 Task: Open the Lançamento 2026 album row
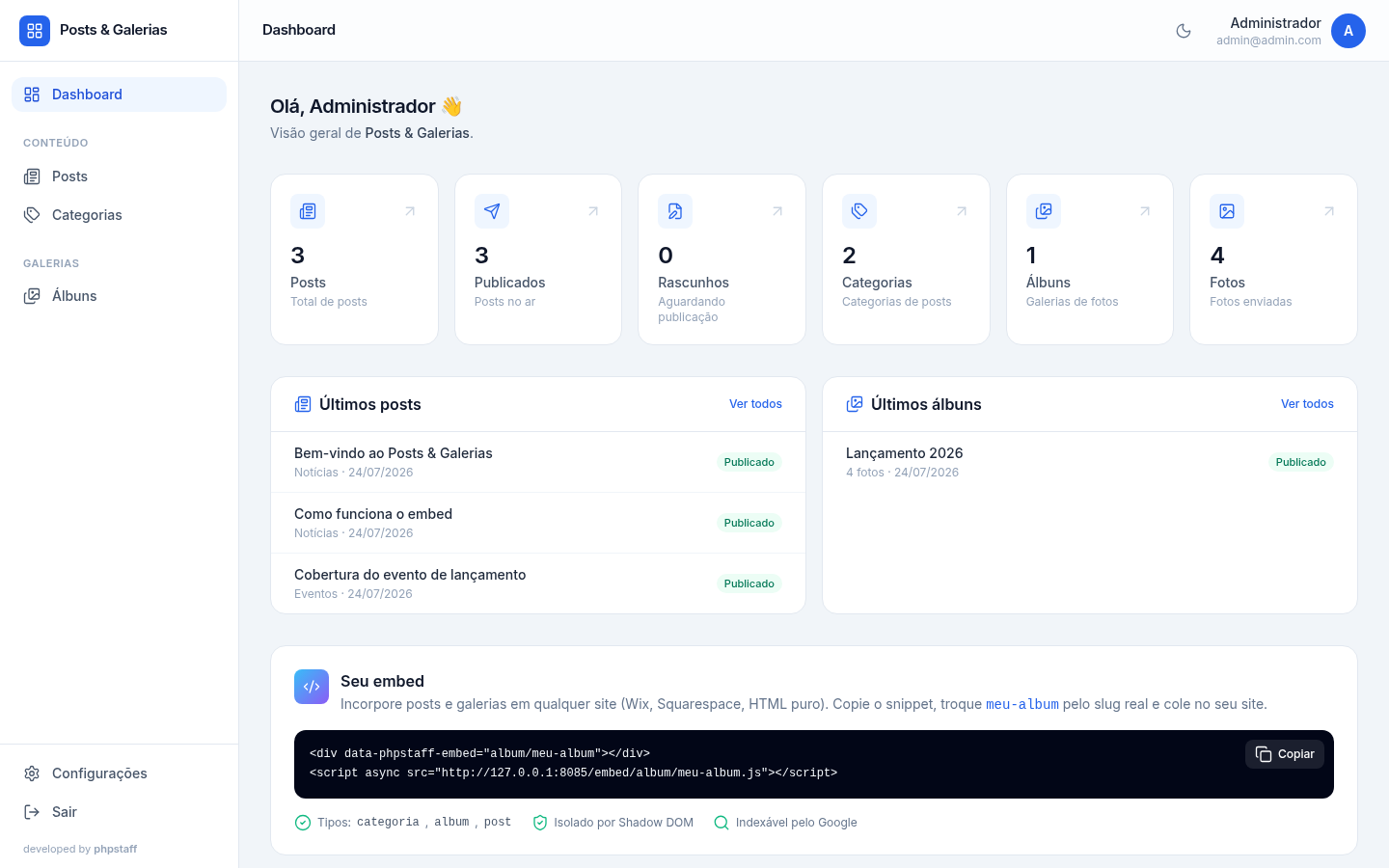pos(1090,462)
